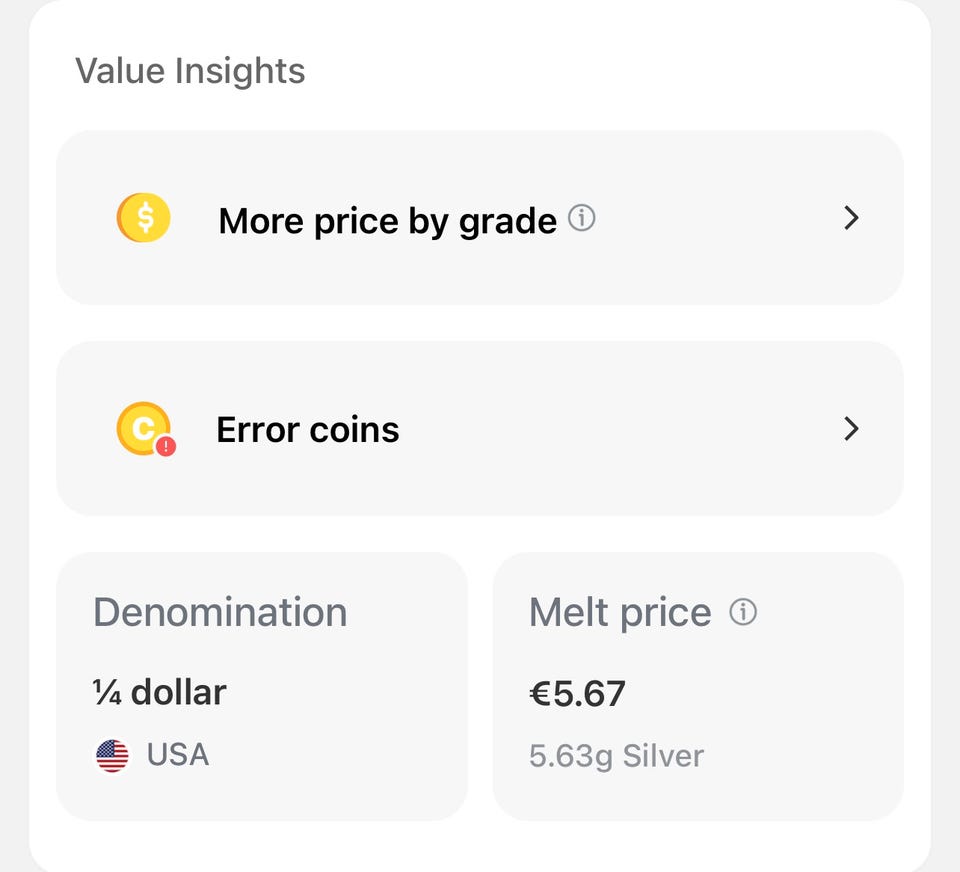Click the info icon beside More price by grade
The width and height of the screenshot is (960, 872).
click(581, 218)
